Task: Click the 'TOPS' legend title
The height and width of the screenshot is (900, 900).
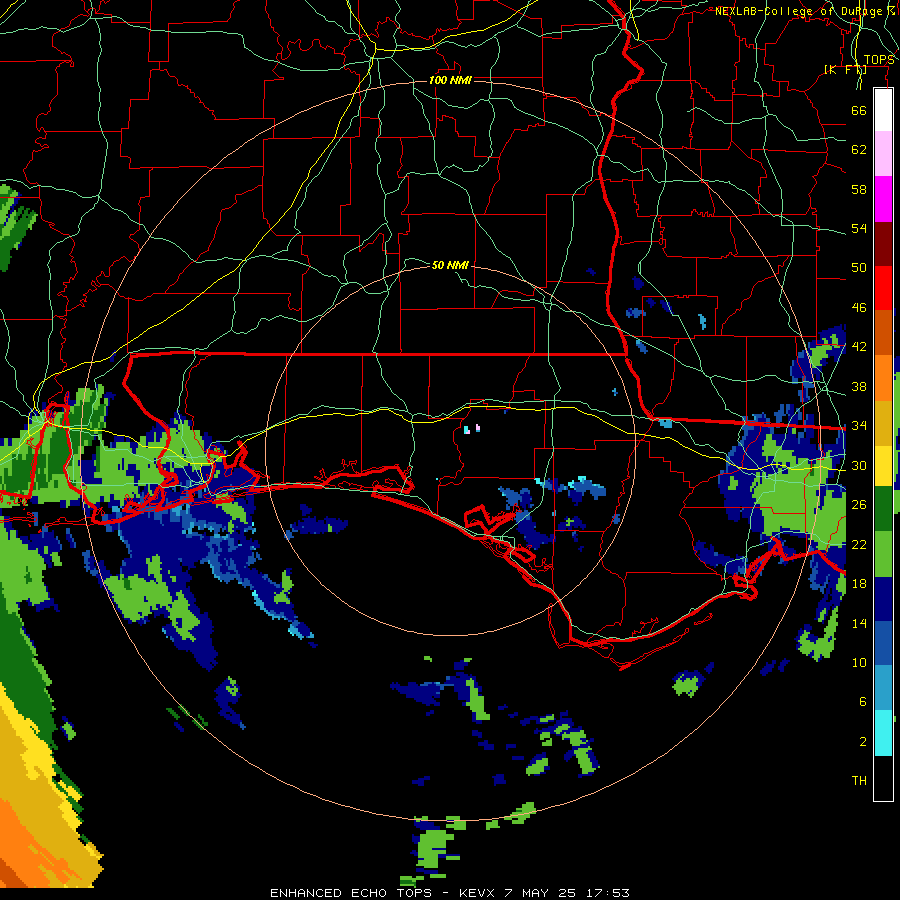Action: coord(879,60)
